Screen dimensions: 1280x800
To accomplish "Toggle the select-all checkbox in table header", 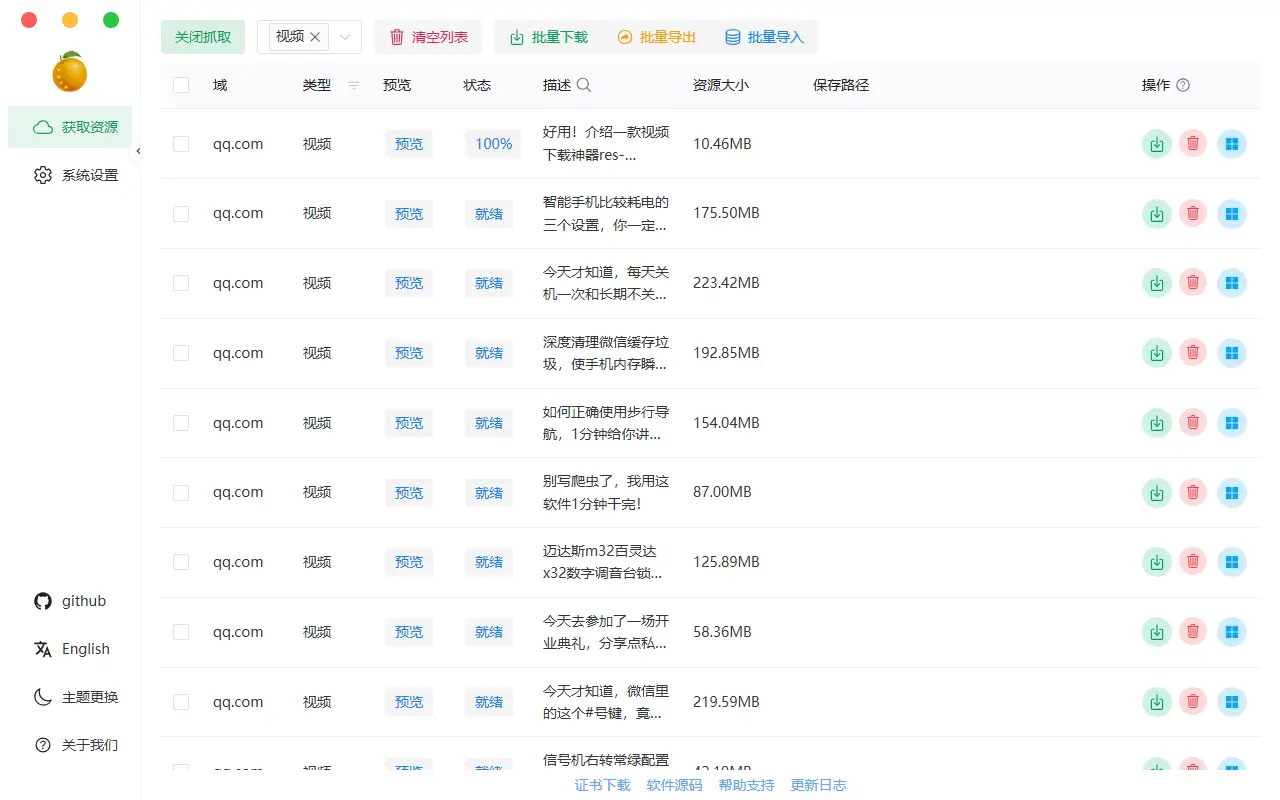I will click(x=181, y=85).
